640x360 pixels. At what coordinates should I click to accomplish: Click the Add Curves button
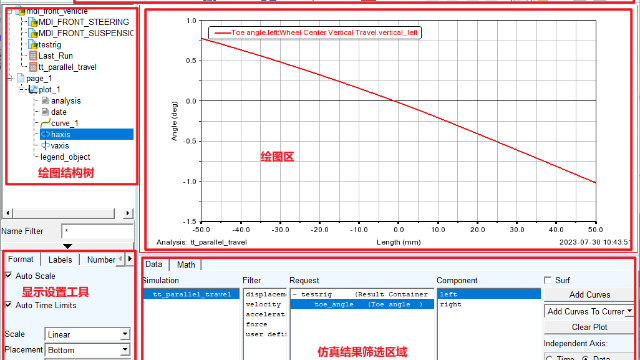tap(589, 294)
